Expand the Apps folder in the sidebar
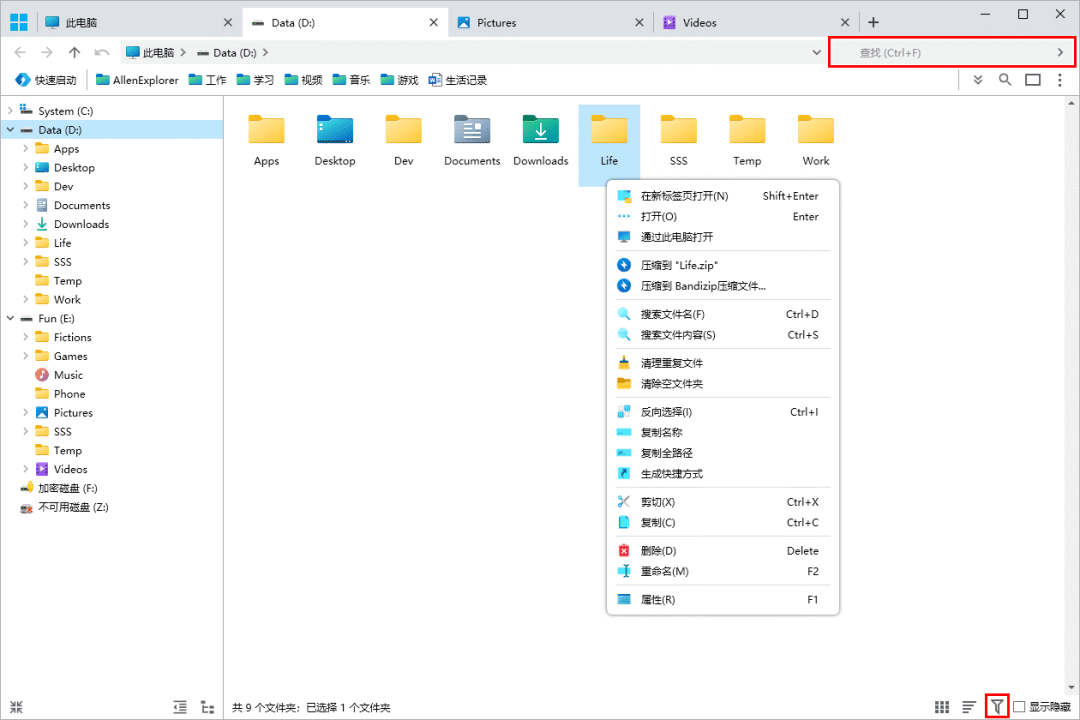The width and height of the screenshot is (1080, 720). (x=25, y=148)
